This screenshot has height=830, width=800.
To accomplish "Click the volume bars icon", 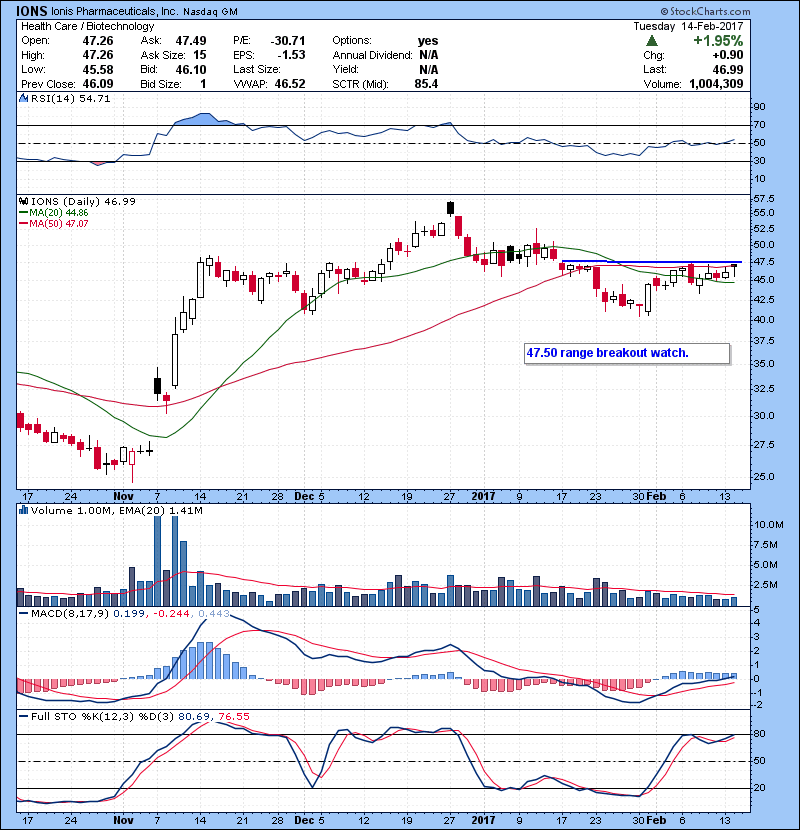I will click(23, 510).
